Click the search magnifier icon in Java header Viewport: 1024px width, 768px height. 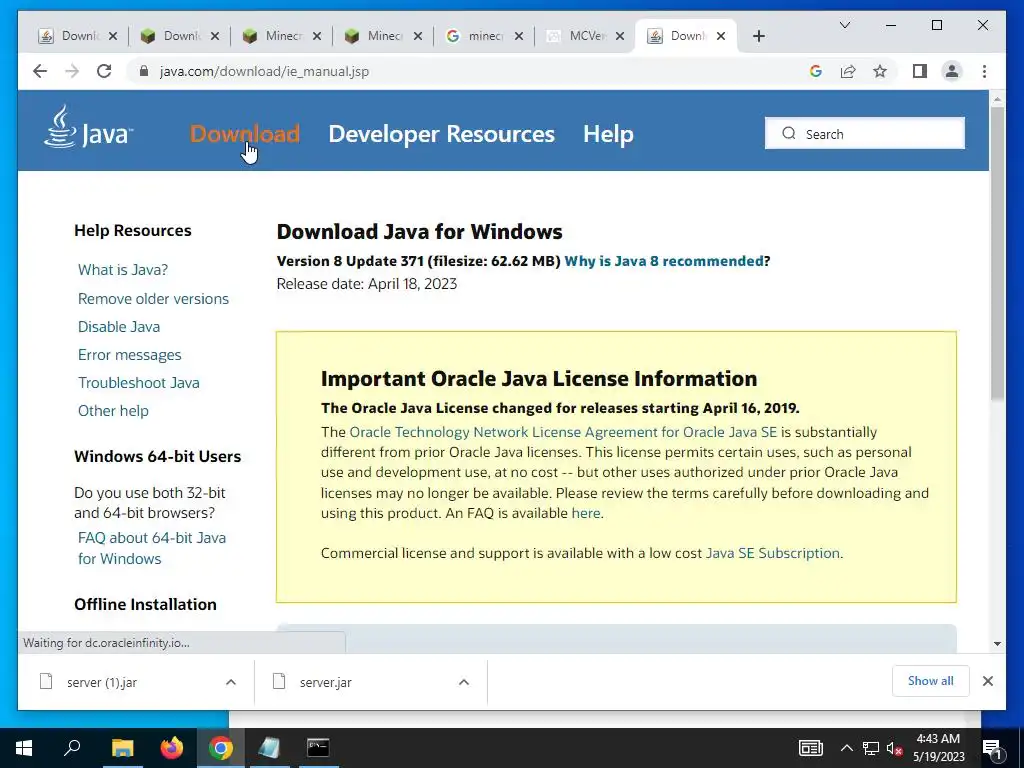pos(789,133)
